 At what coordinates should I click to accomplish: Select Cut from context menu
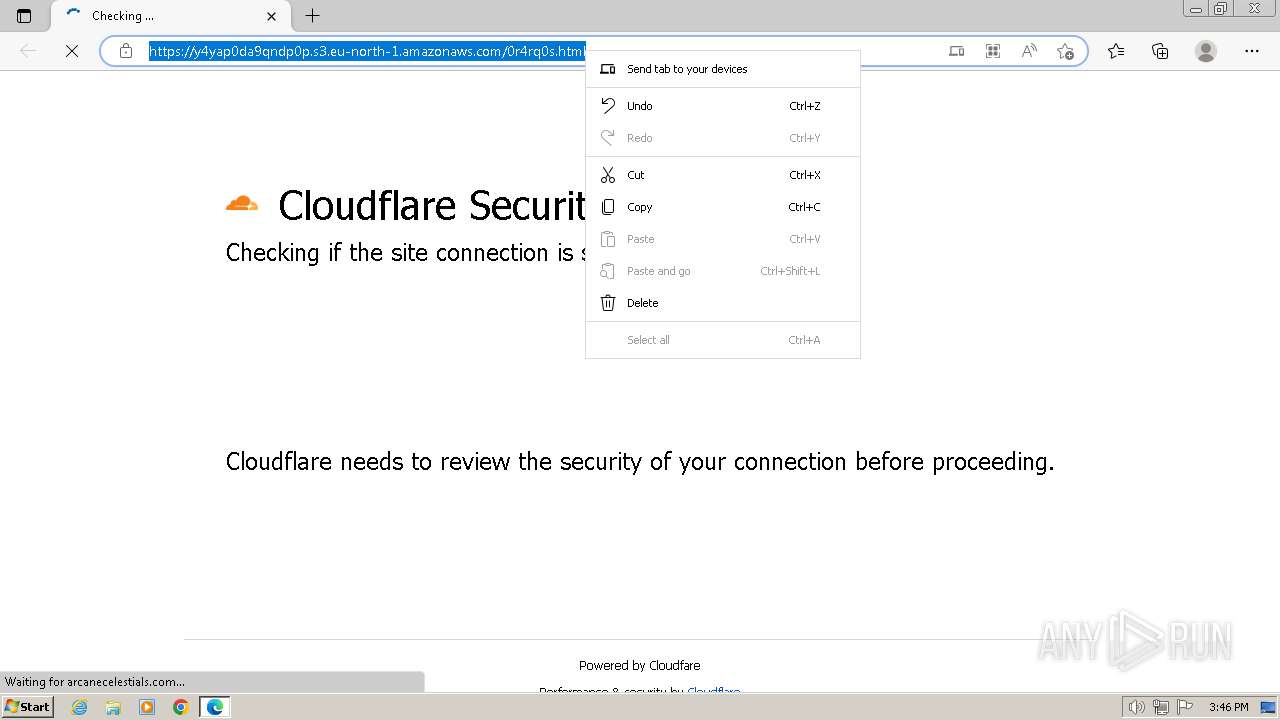tap(722, 175)
